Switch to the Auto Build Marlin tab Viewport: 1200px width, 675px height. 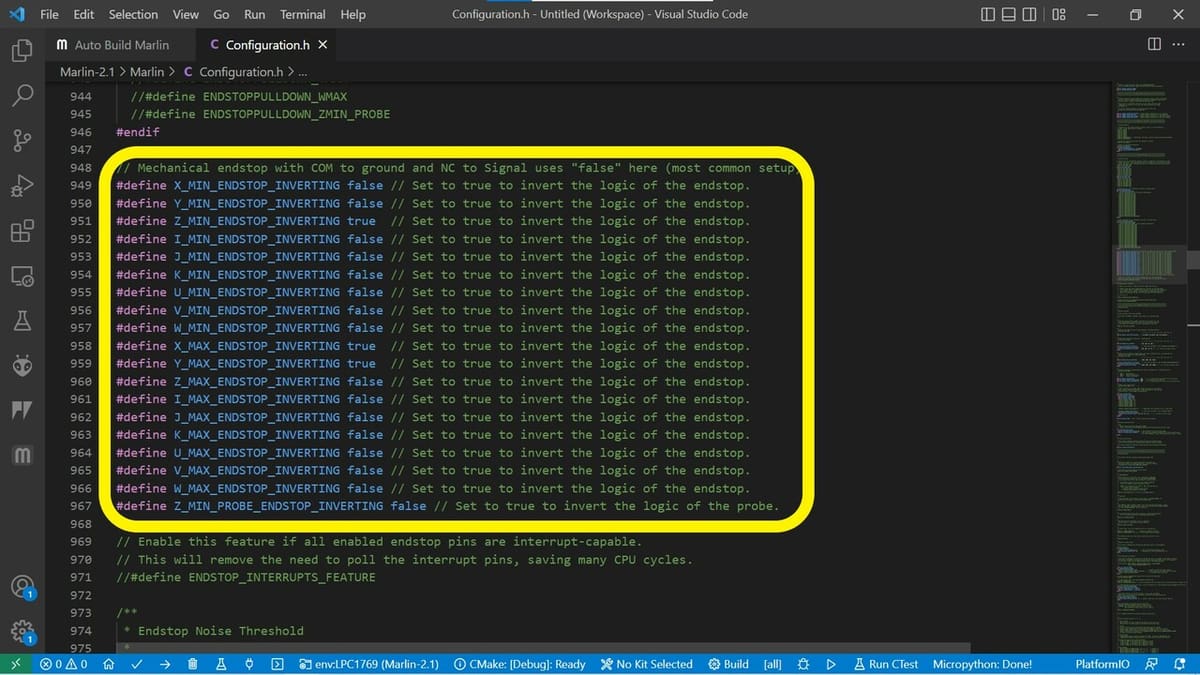pyautogui.click(x=121, y=45)
